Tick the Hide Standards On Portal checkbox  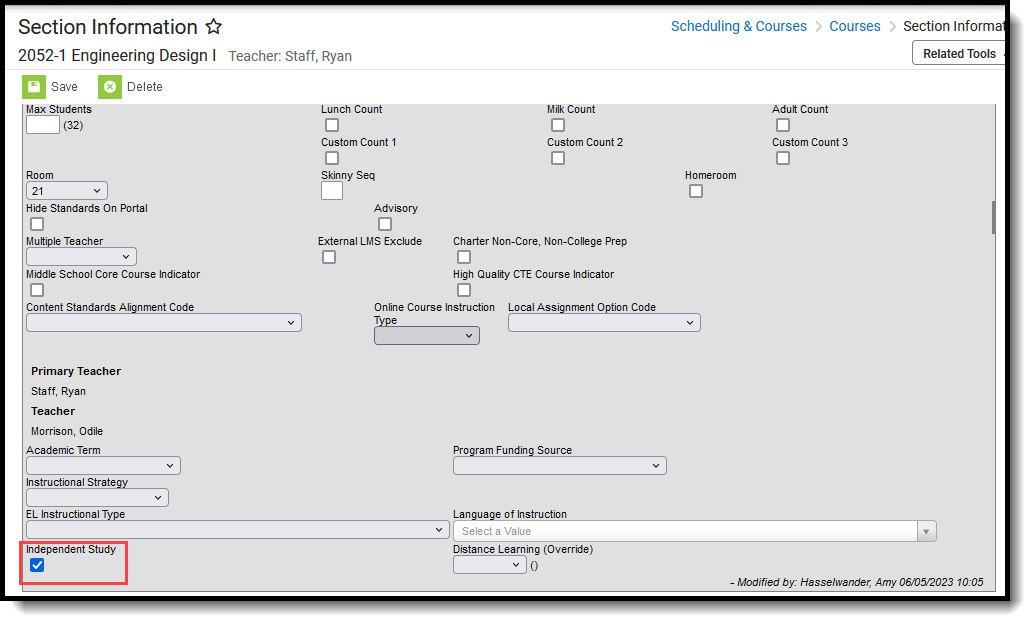37,224
